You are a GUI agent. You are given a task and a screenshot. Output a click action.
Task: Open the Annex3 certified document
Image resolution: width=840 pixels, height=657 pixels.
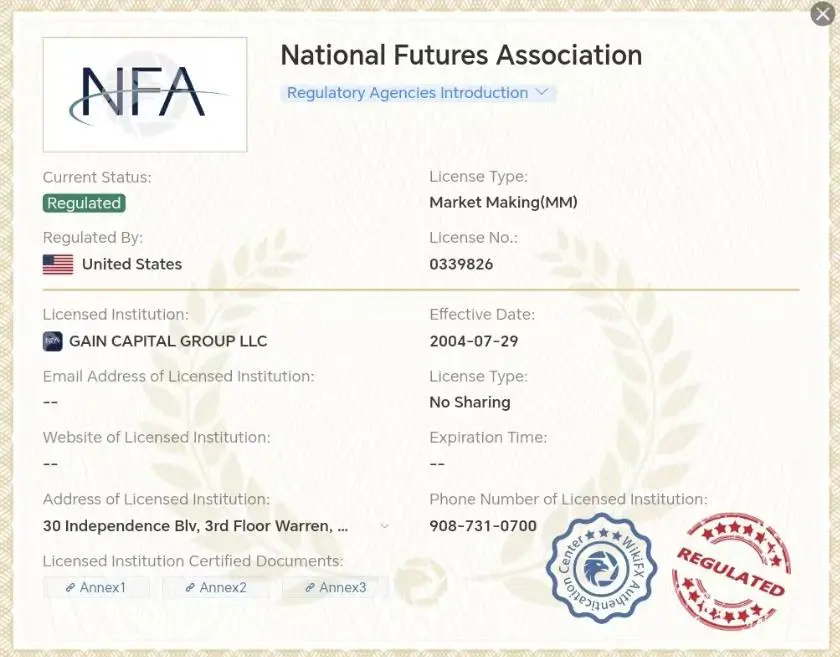[x=335, y=587]
